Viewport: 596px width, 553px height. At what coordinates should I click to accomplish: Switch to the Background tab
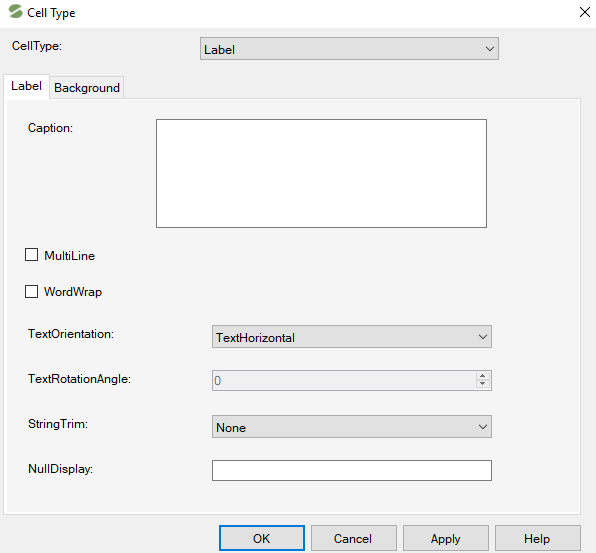[87, 88]
